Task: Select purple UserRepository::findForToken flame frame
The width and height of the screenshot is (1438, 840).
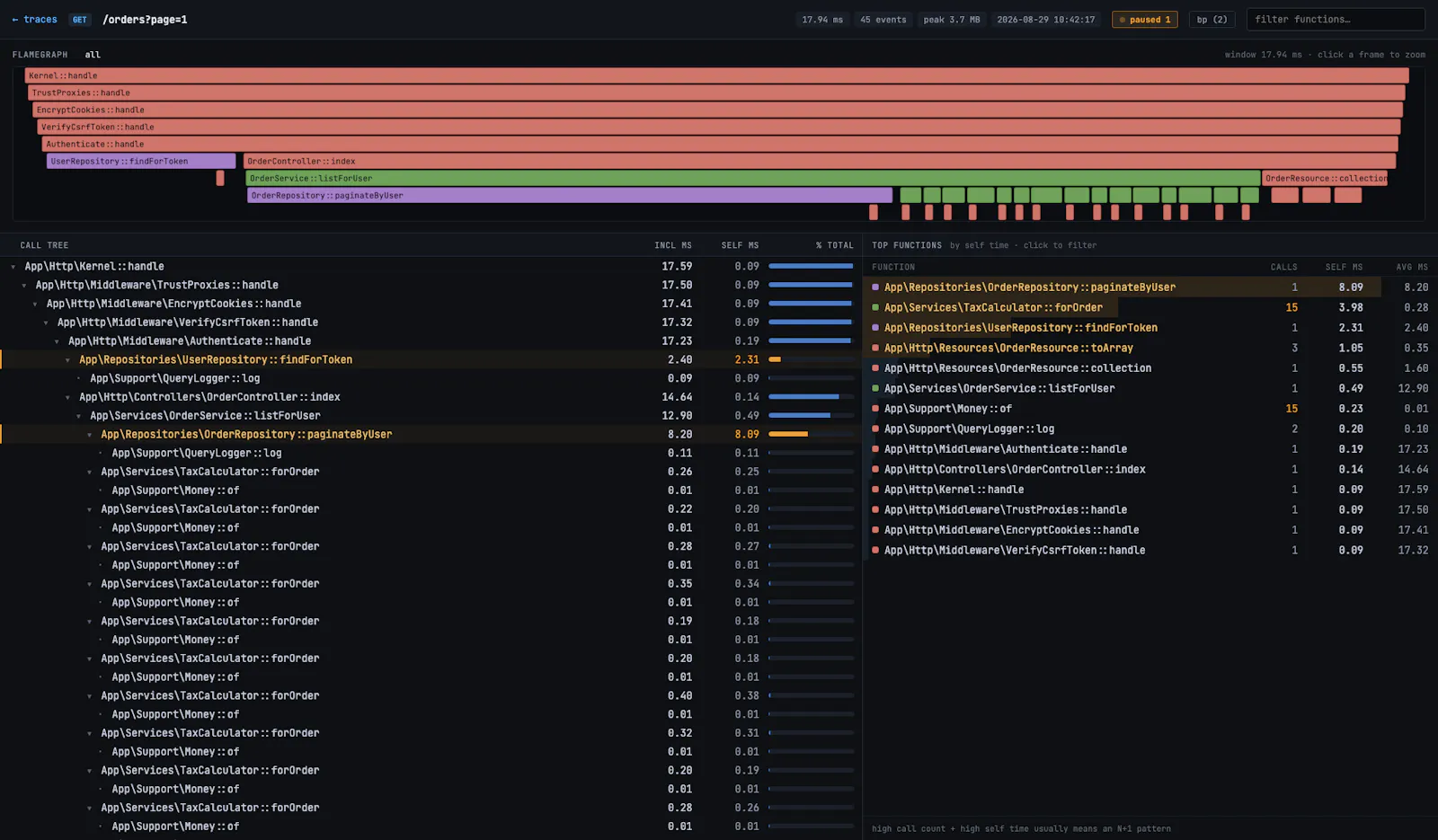Action: 141,161
